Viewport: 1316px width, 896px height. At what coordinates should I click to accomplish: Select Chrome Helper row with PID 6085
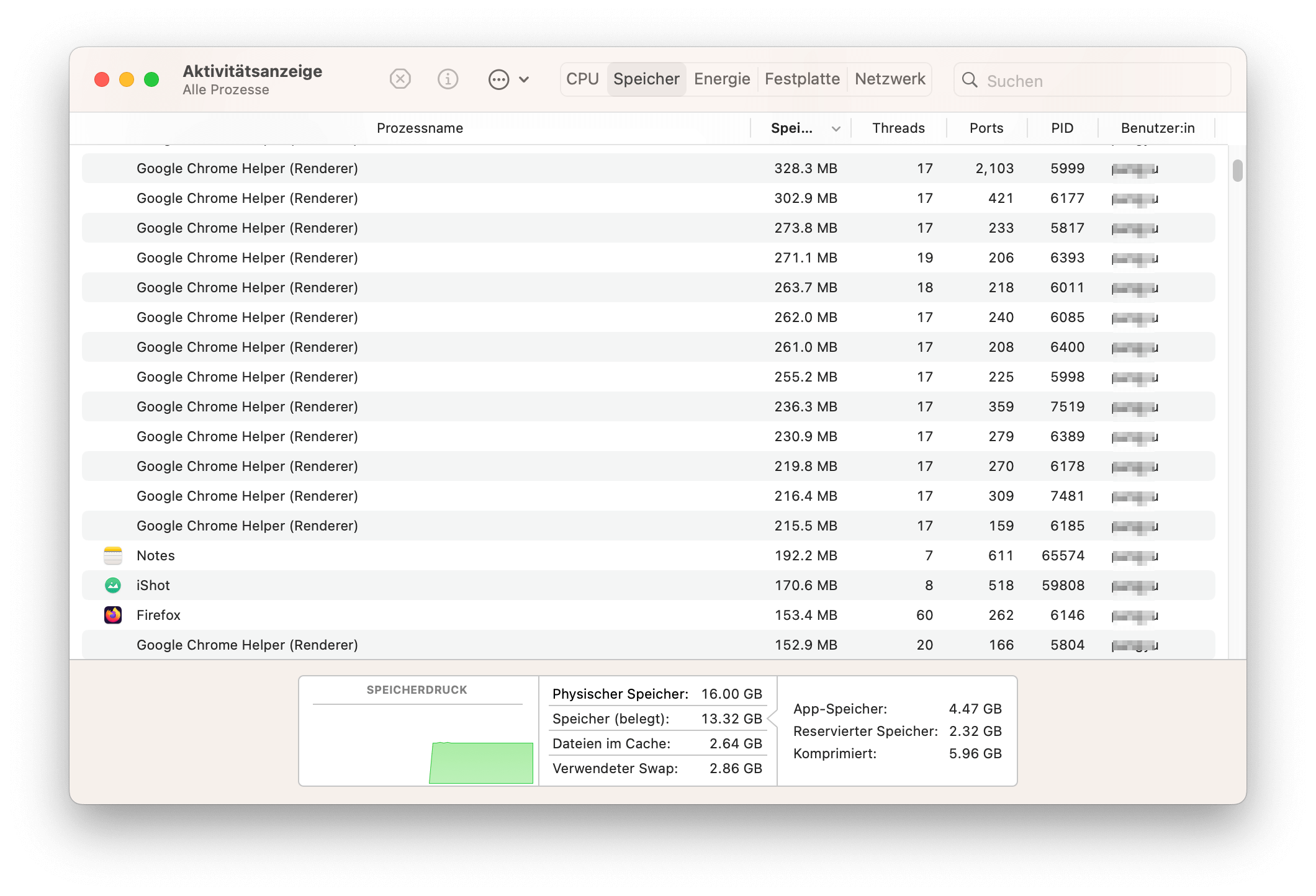point(648,317)
